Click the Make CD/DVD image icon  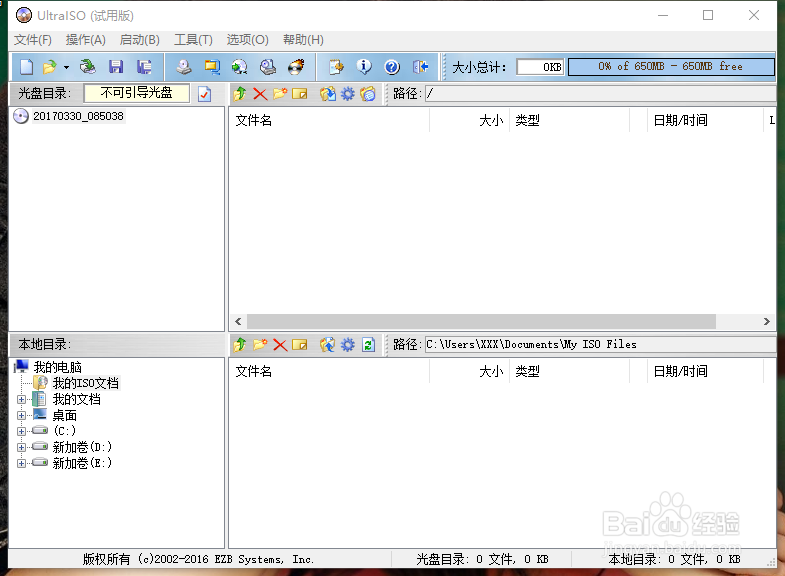pos(184,67)
